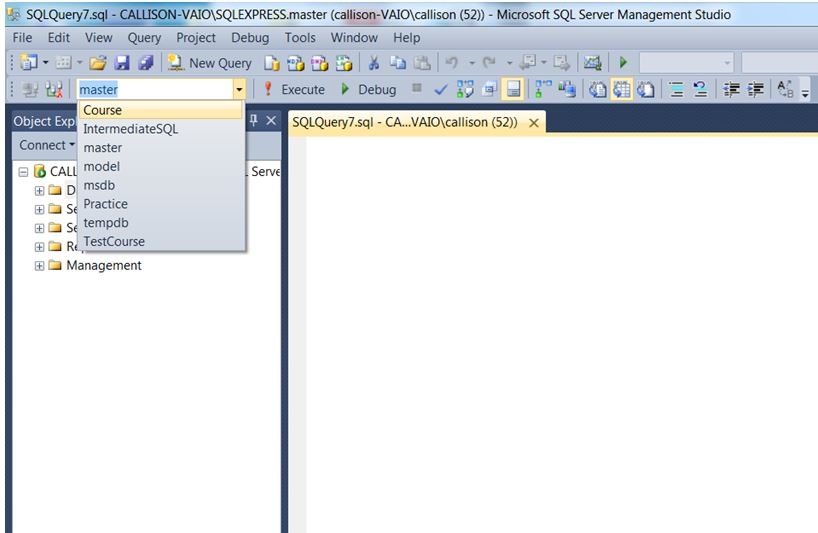Select Course from the database list
This screenshot has height=533, width=818.
(161, 110)
